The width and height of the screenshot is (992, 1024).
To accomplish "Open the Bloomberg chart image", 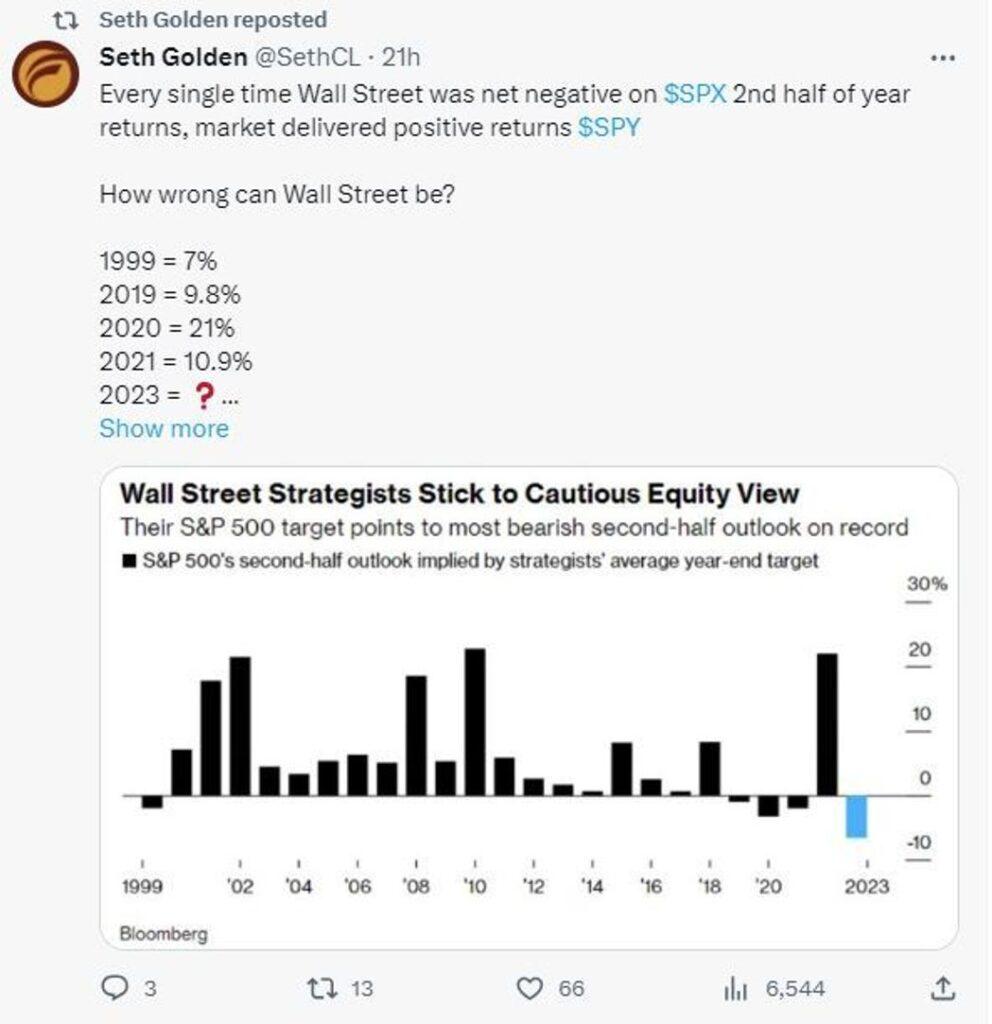I will (x=529, y=708).
